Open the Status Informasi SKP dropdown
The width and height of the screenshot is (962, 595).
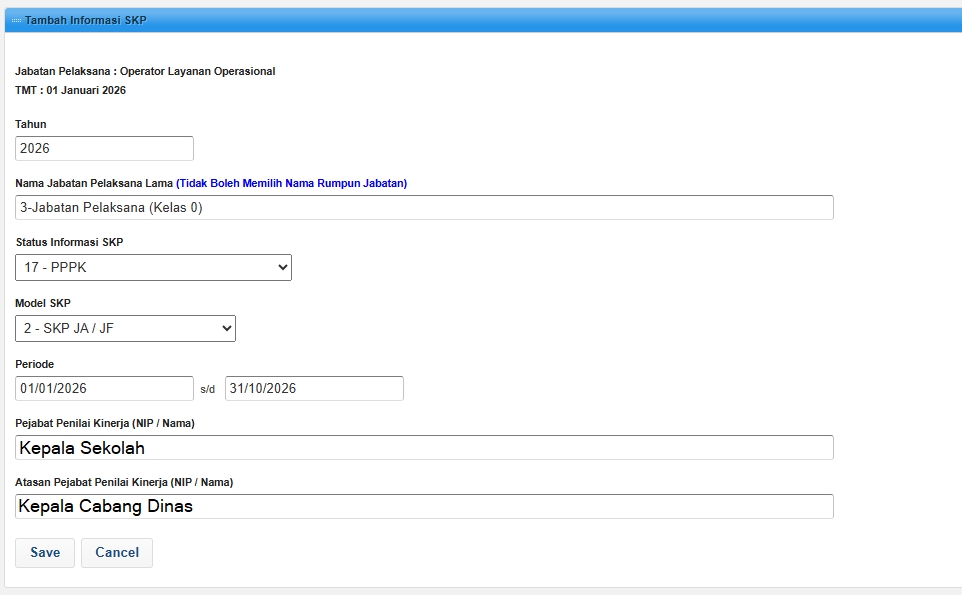pyautogui.click(x=153, y=267)
